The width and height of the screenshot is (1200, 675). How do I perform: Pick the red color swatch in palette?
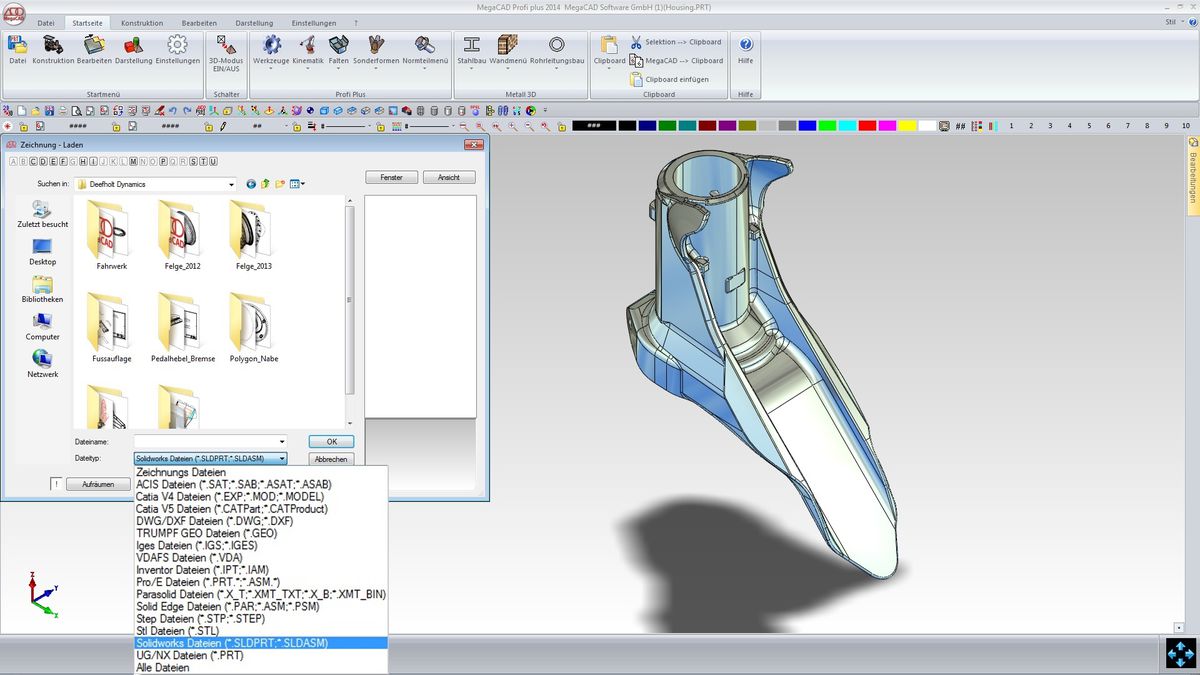pyautogui.click(x=867, y=126)
